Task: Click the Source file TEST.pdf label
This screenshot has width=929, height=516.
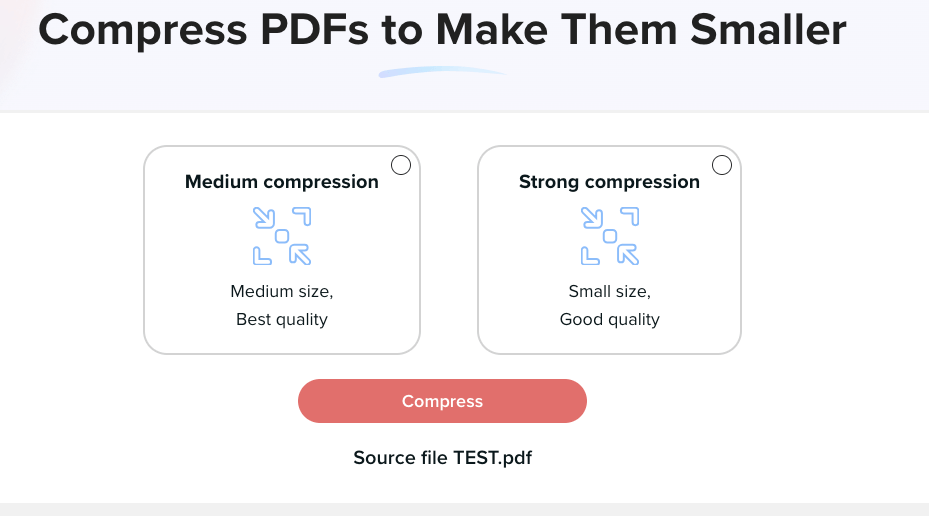Action: point(443,458)
